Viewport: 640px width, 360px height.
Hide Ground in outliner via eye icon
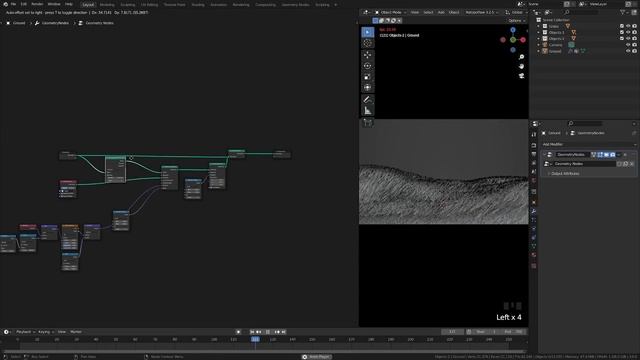(628, 51)
